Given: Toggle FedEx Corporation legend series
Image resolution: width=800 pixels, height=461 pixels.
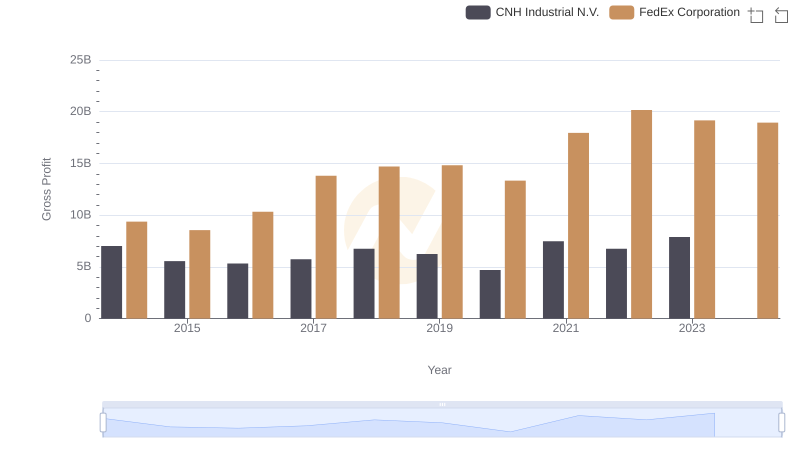Looking at the screenshot, I should 674,12.
